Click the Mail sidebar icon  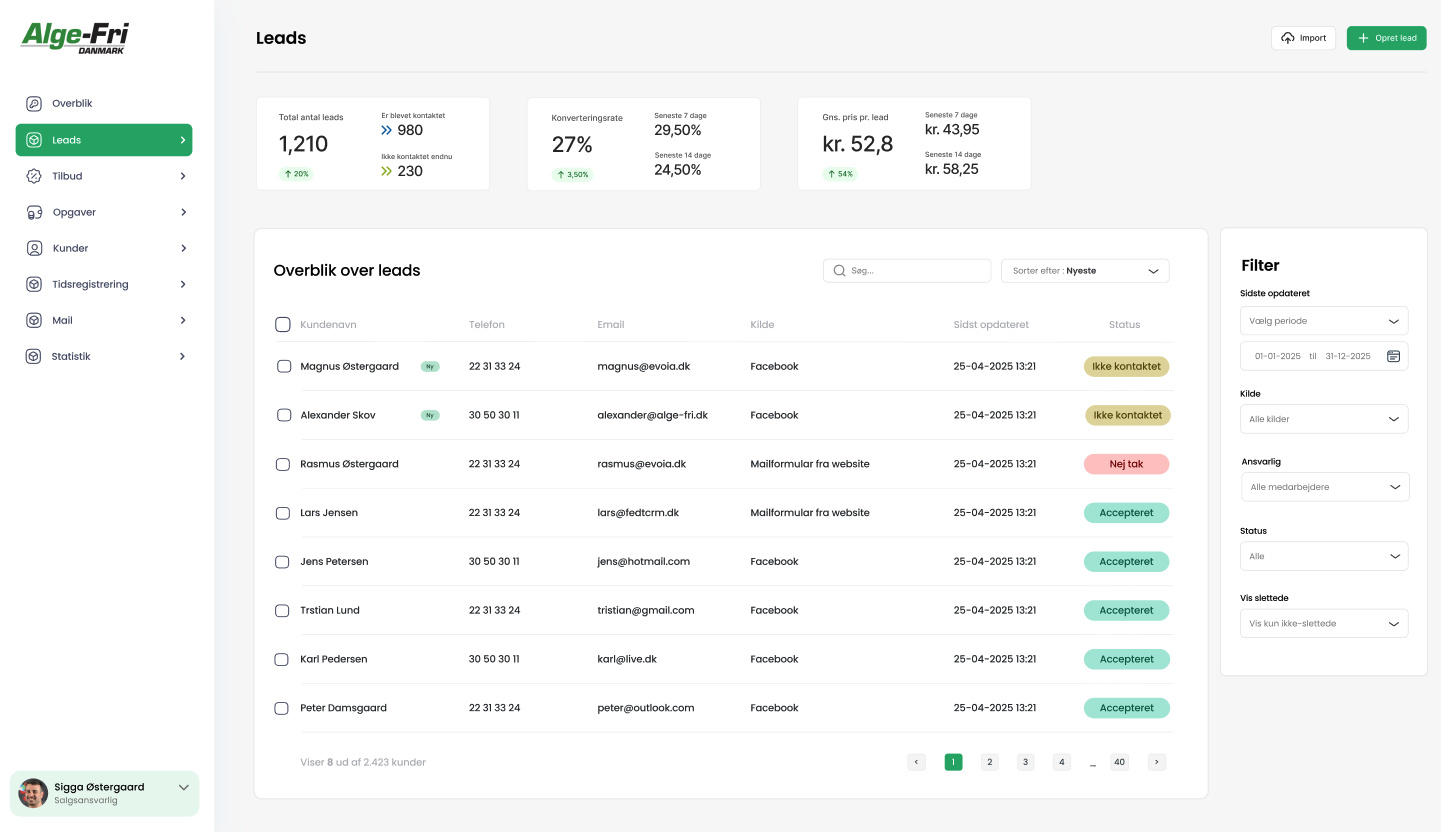point(34,320)
